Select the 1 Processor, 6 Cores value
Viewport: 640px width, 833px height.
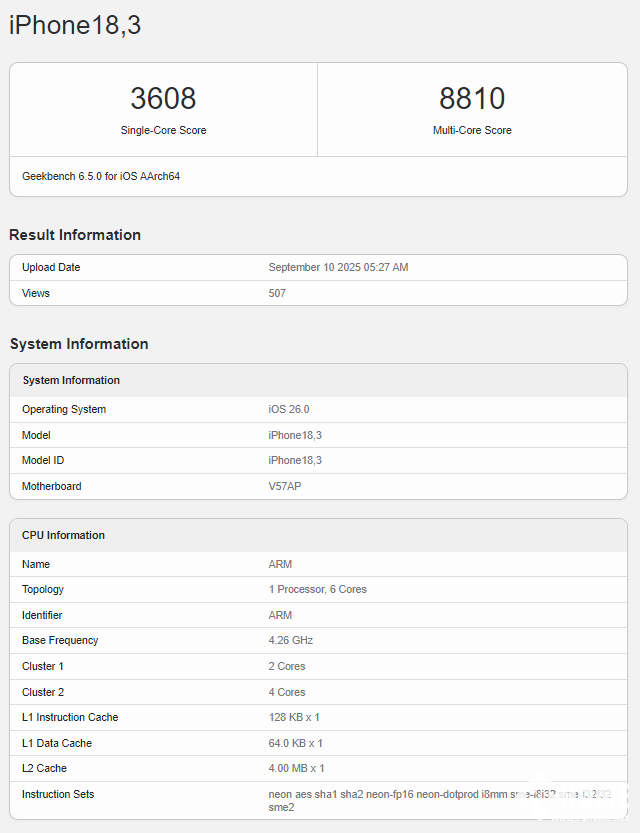tap(318, 590)
